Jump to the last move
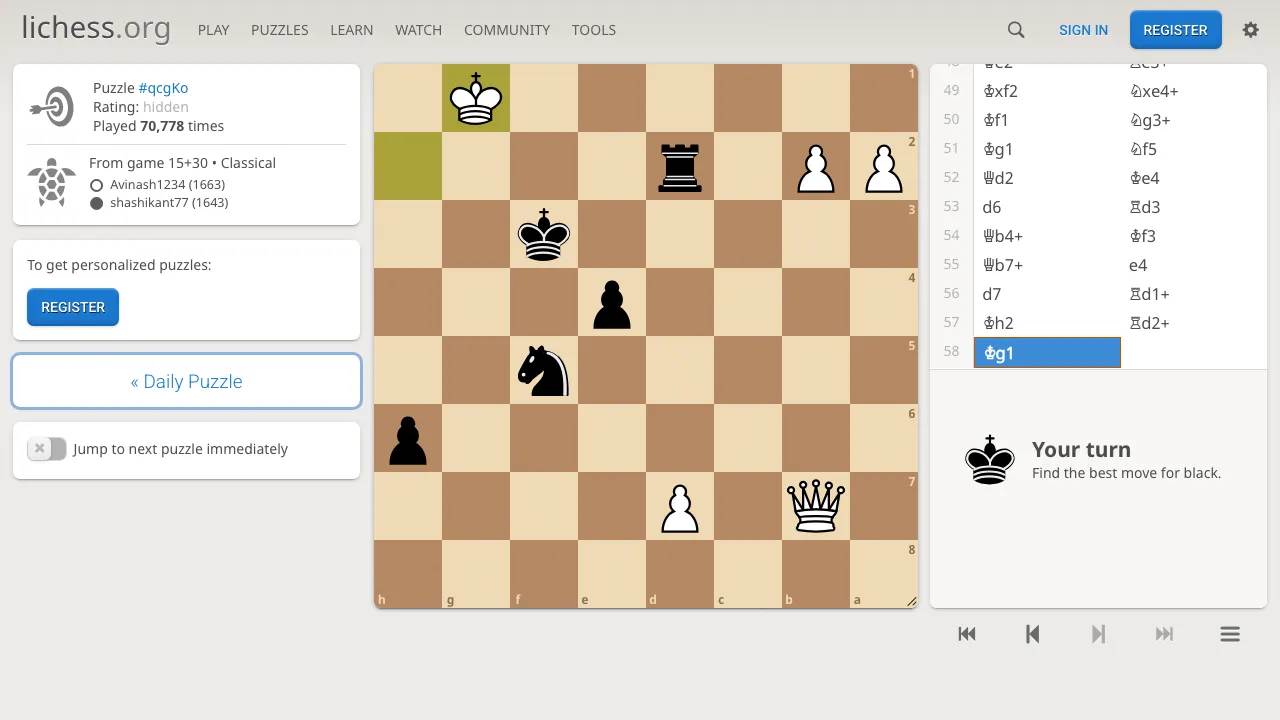Screen dimensions: 1280x720 point(1164,633)
